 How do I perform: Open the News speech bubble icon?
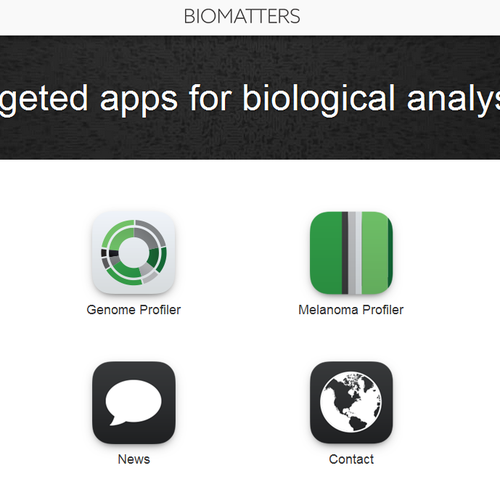coord(134,402)
